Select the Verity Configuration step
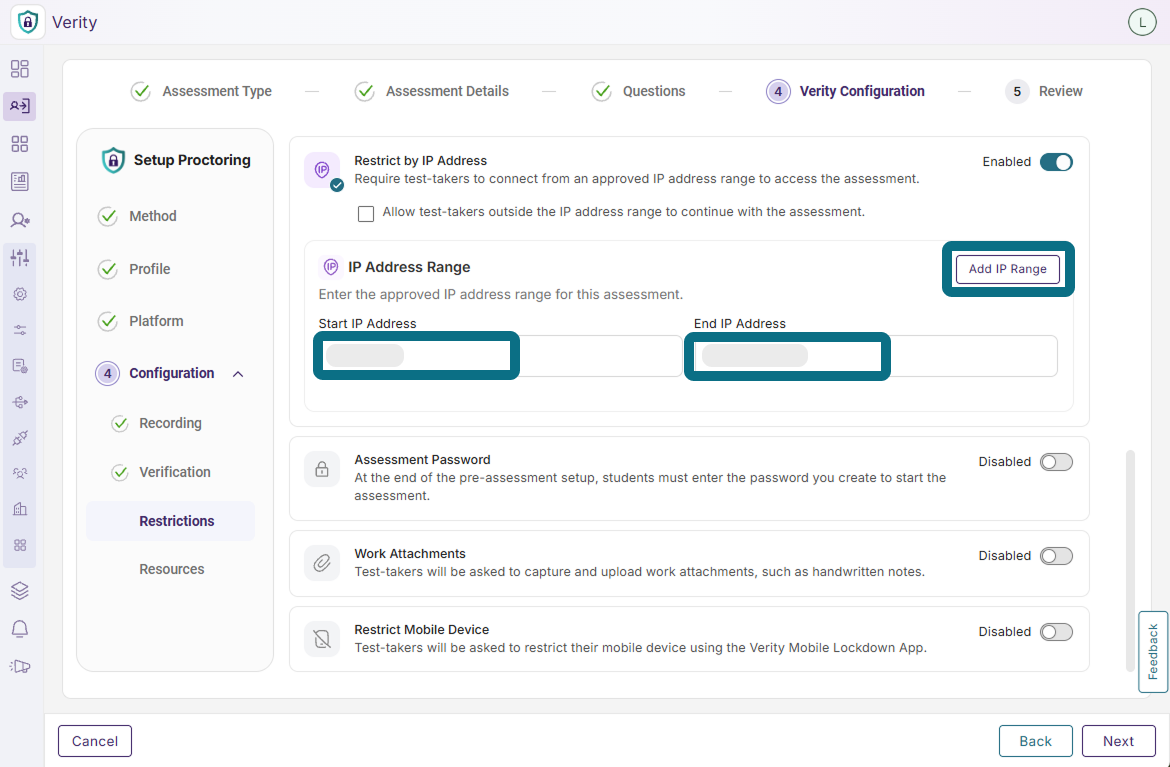This screenshot has width=1170, height=767. [x=845, y=92]
